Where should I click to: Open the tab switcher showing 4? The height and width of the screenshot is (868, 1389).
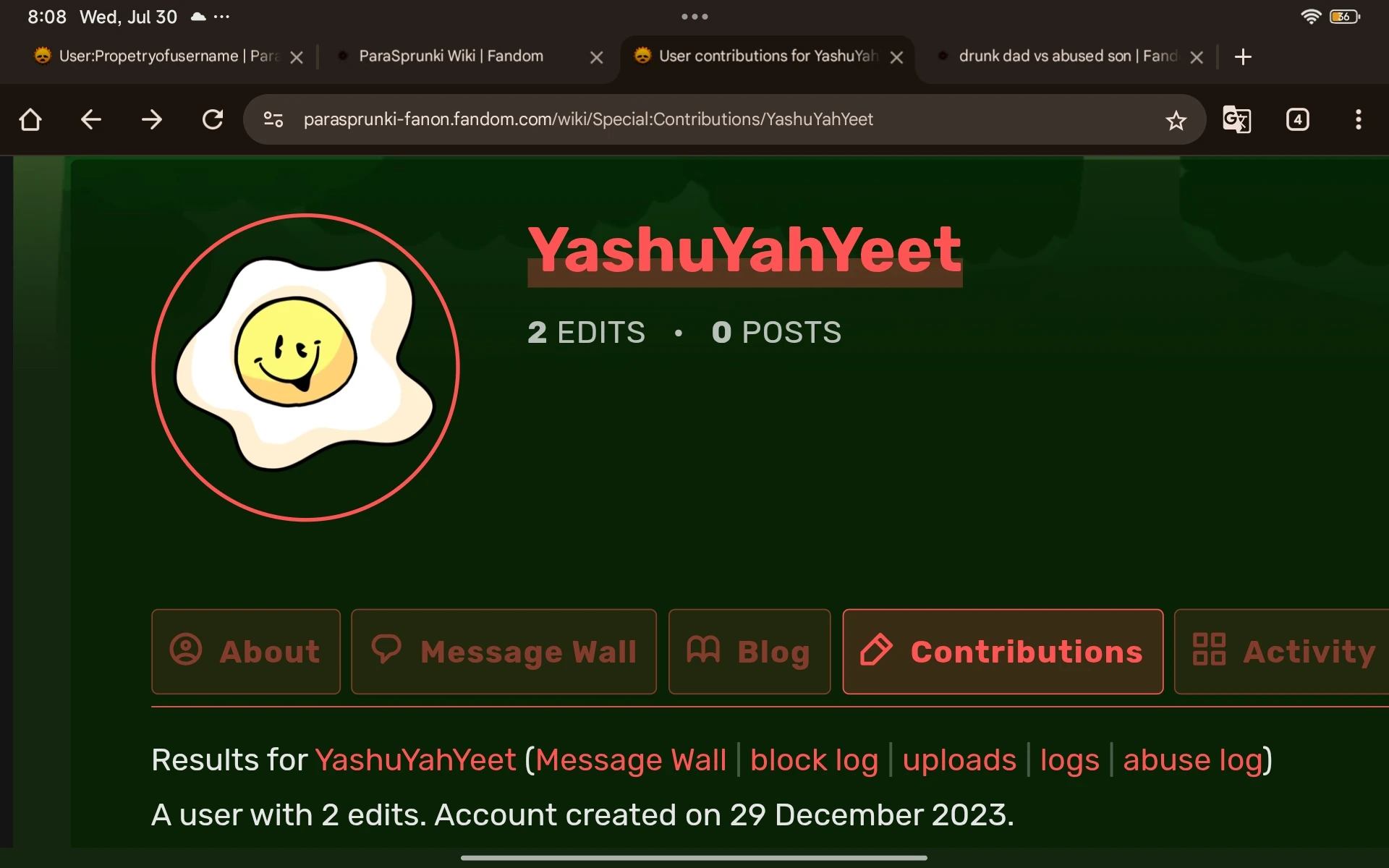point(1298,119)
